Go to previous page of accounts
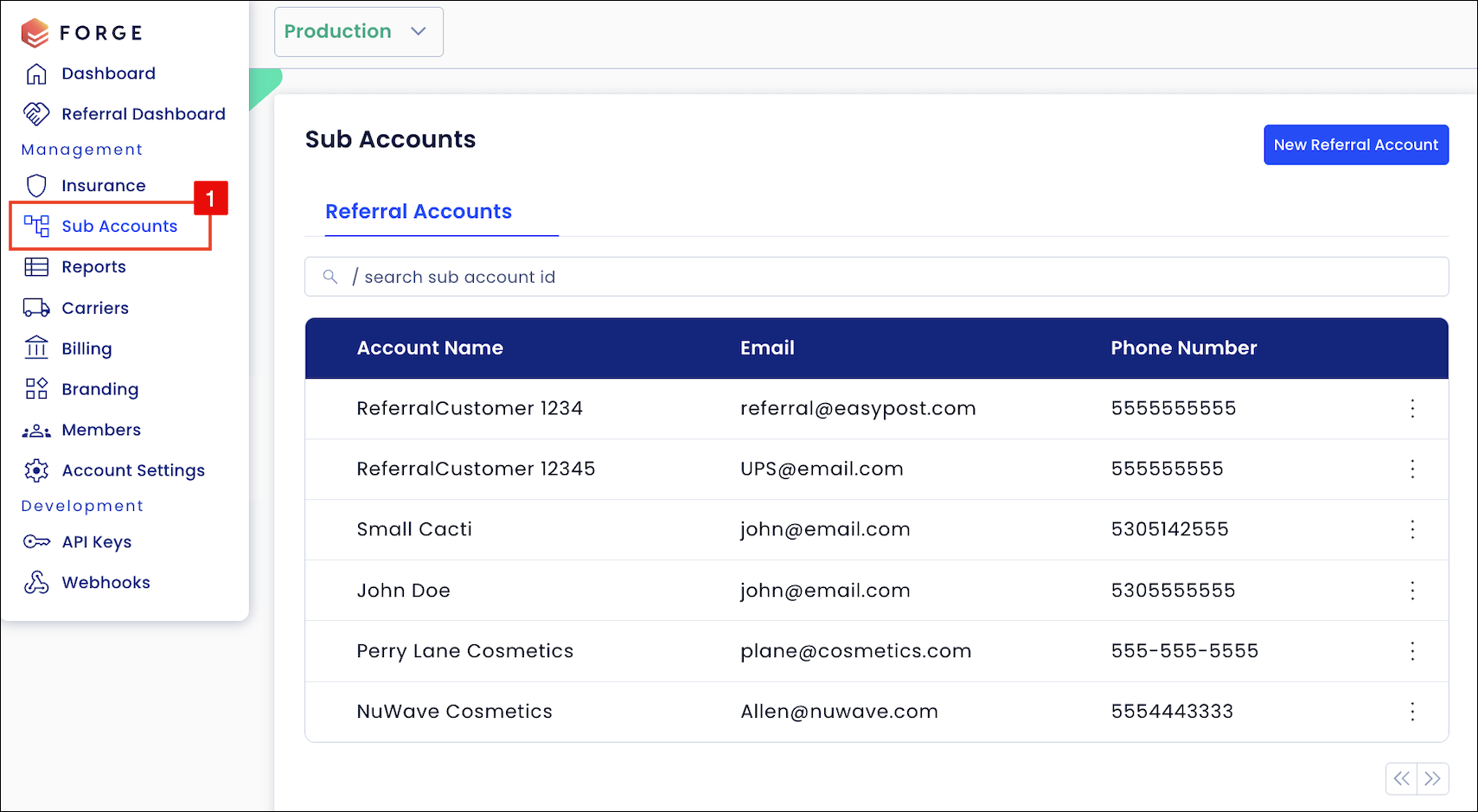Viewport: 1478px width, 812px height. click(1401, 778)
